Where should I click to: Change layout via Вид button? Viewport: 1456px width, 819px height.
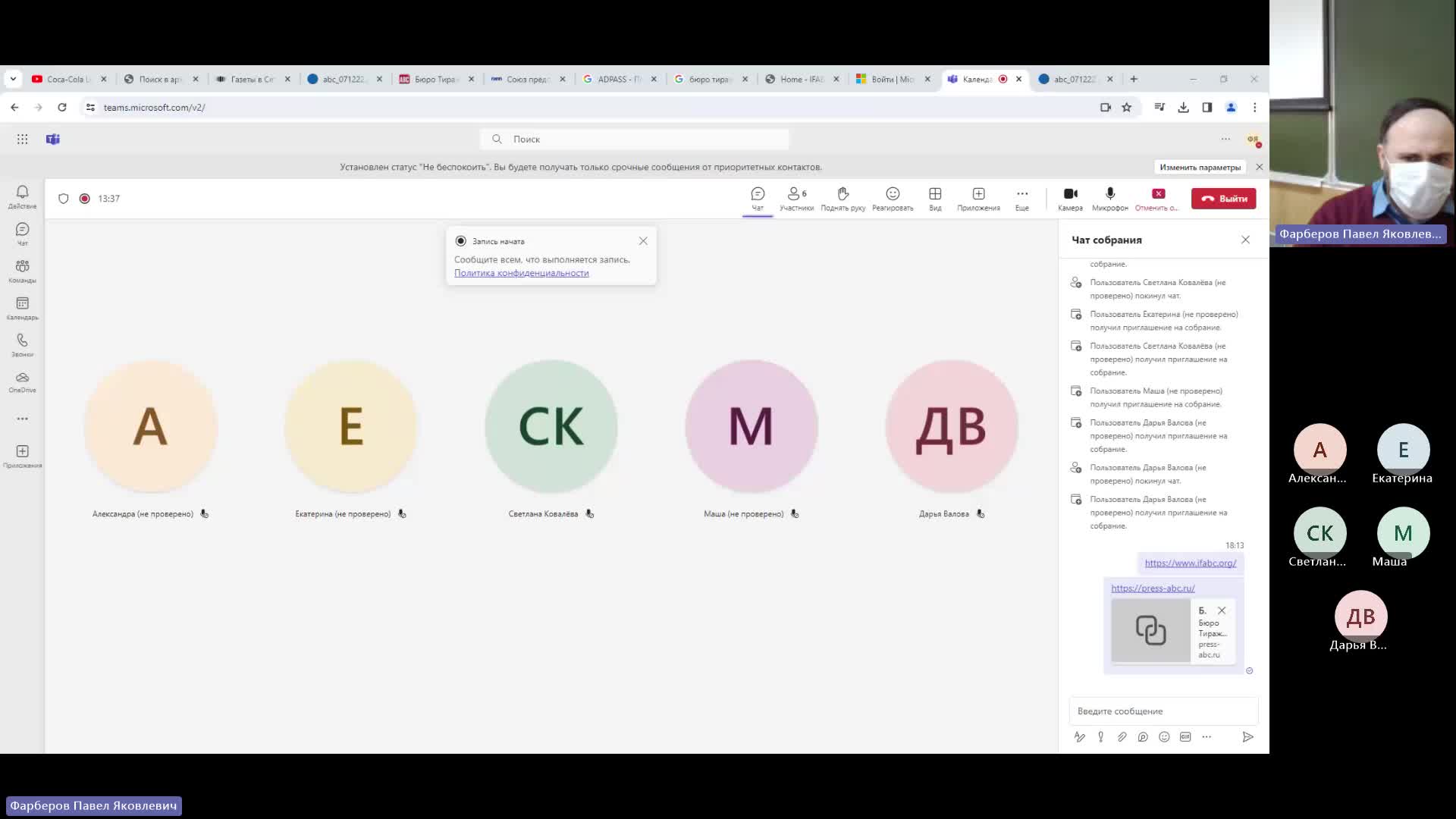pyautogui.click(x=935, y=199)
